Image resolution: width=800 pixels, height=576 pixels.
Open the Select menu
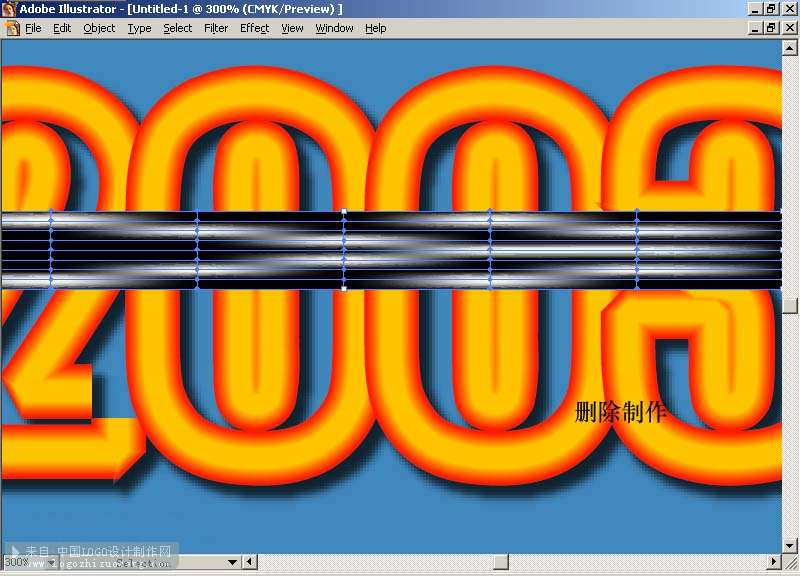[x=178, y=28]
